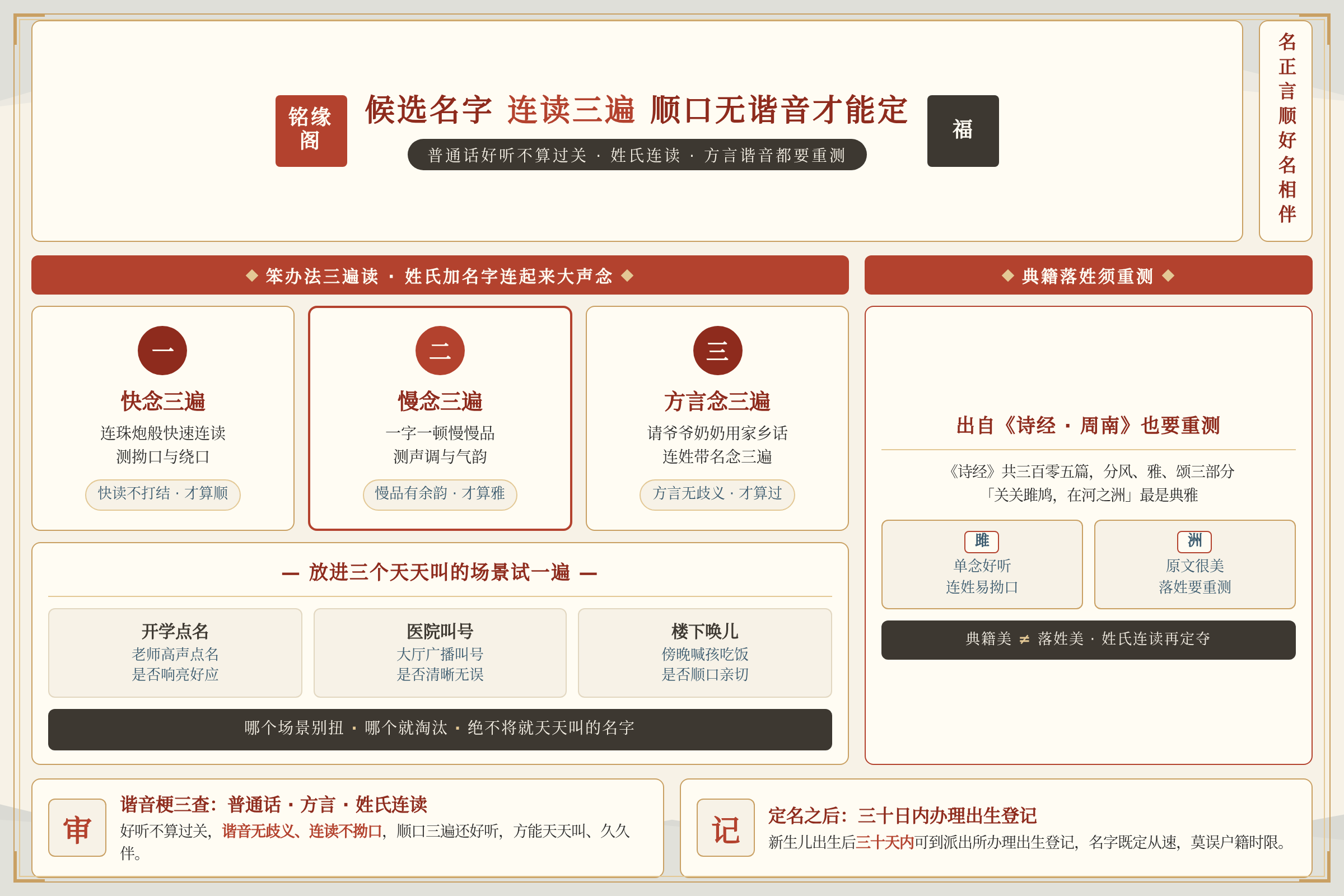Click the red text 三十天内
This screenshot has height=896, width=1344.
pos(885,842)
